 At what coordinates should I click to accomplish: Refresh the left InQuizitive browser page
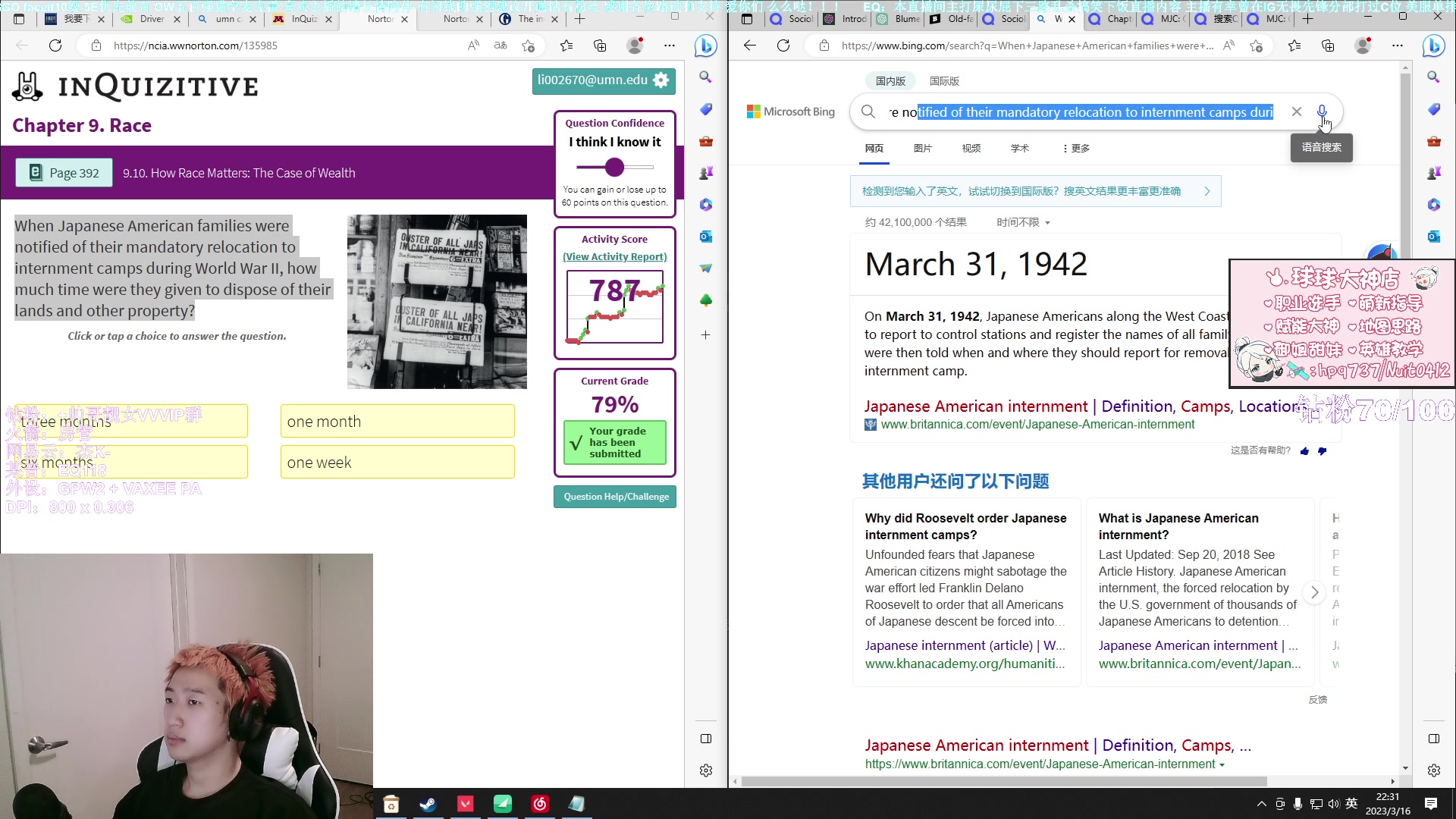pos(55,45)
